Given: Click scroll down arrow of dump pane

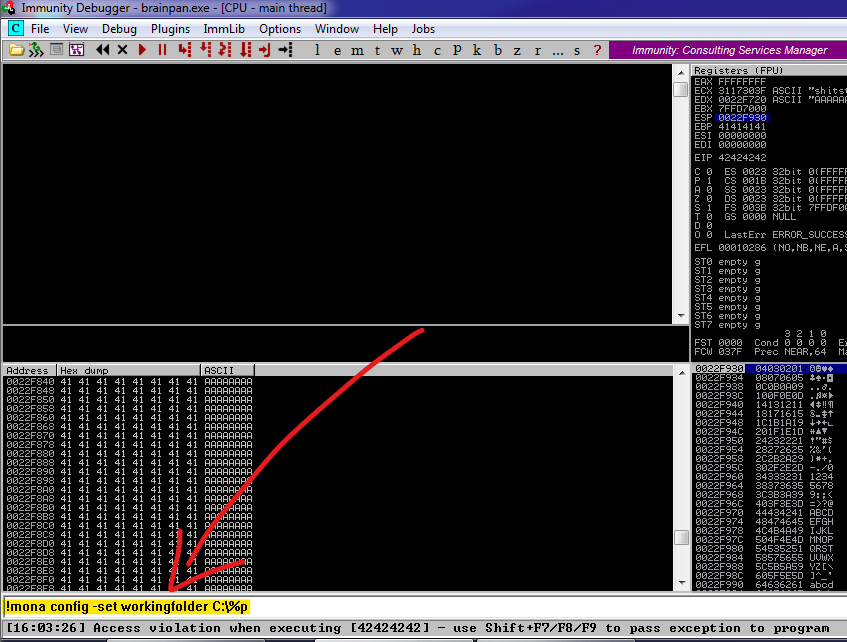Looking at the screenshot, I should pos(681,583).
